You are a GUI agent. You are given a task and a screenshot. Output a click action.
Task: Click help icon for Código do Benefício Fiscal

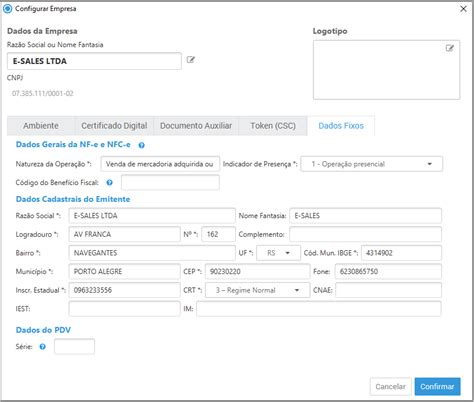click(109, 183)
